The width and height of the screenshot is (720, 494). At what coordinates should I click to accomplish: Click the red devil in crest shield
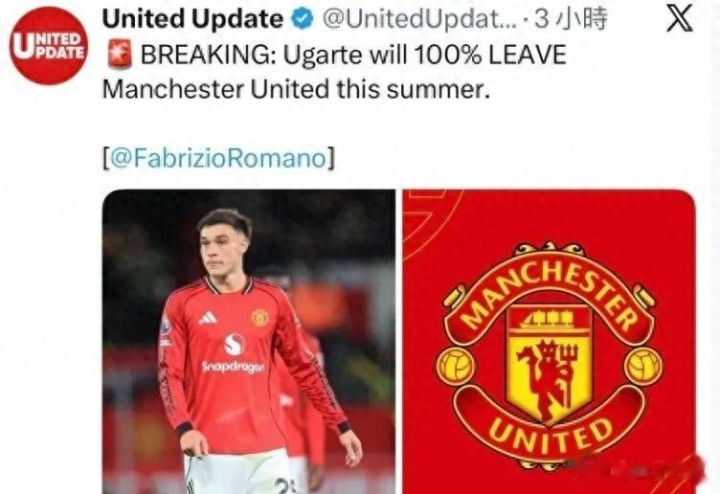[549, 379]
